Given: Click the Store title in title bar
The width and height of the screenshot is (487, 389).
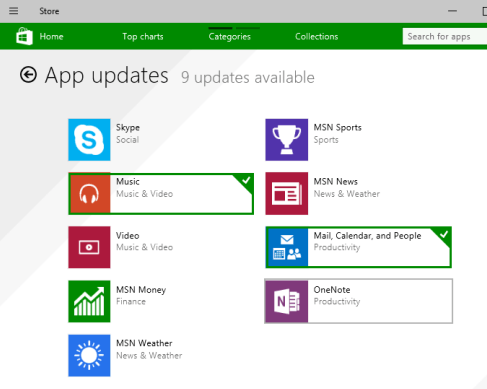Looking at the screenshot, I should [49, 11].
